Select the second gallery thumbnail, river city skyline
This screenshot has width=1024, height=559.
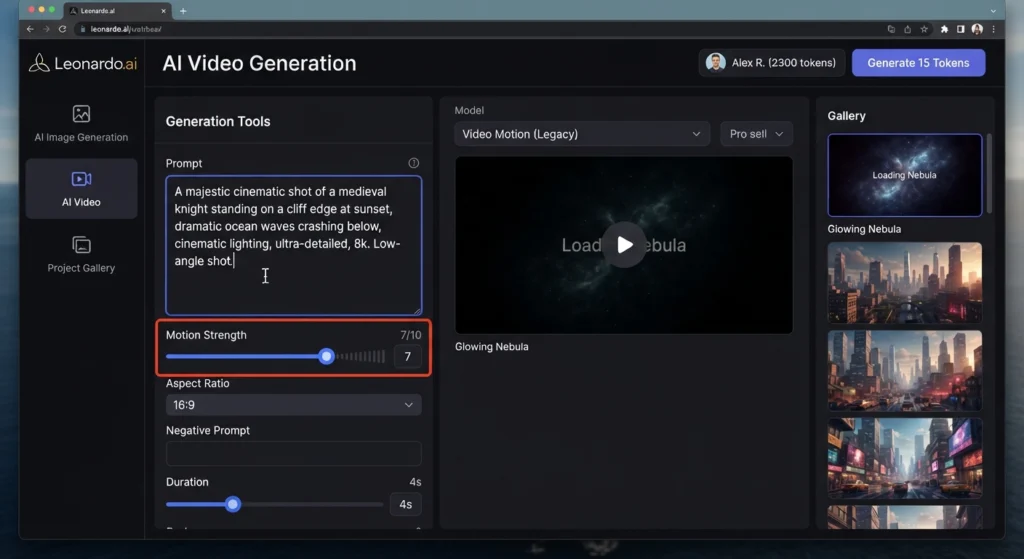904,283
